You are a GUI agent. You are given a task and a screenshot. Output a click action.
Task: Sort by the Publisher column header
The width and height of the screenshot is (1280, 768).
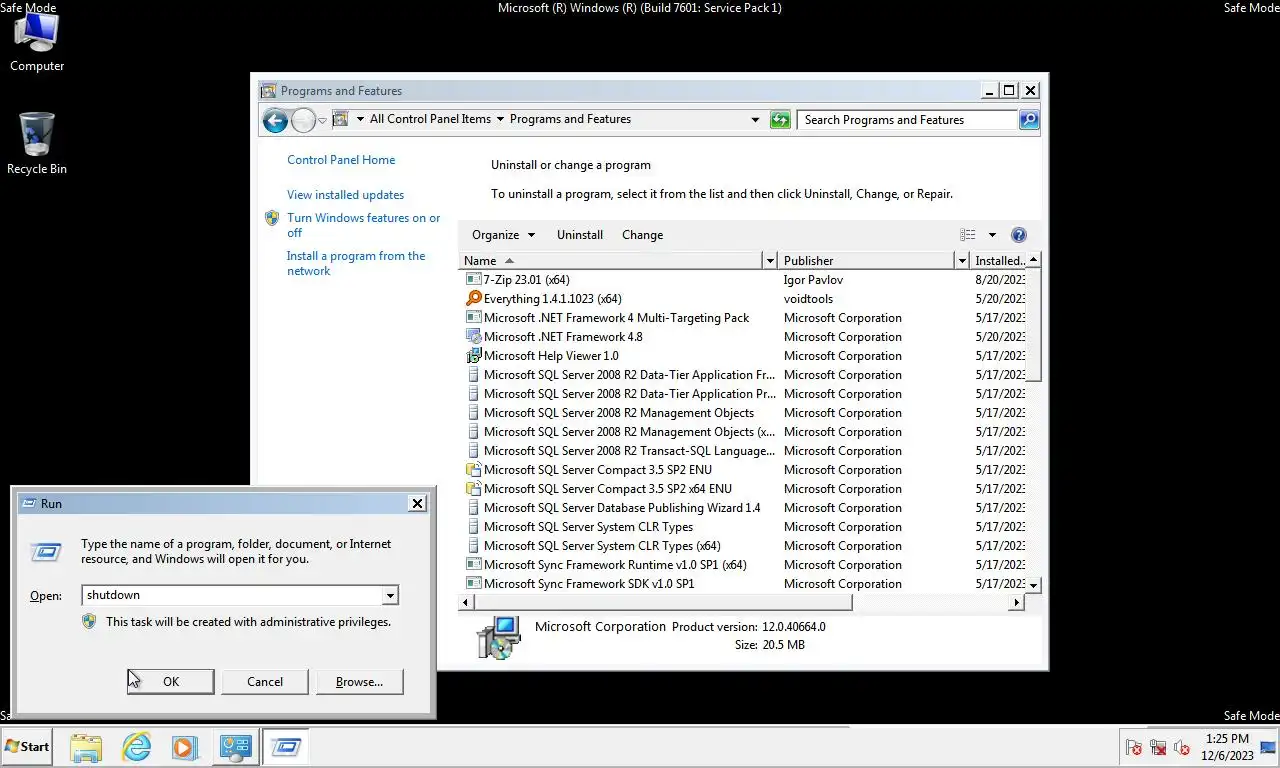[x=866, y=261]
